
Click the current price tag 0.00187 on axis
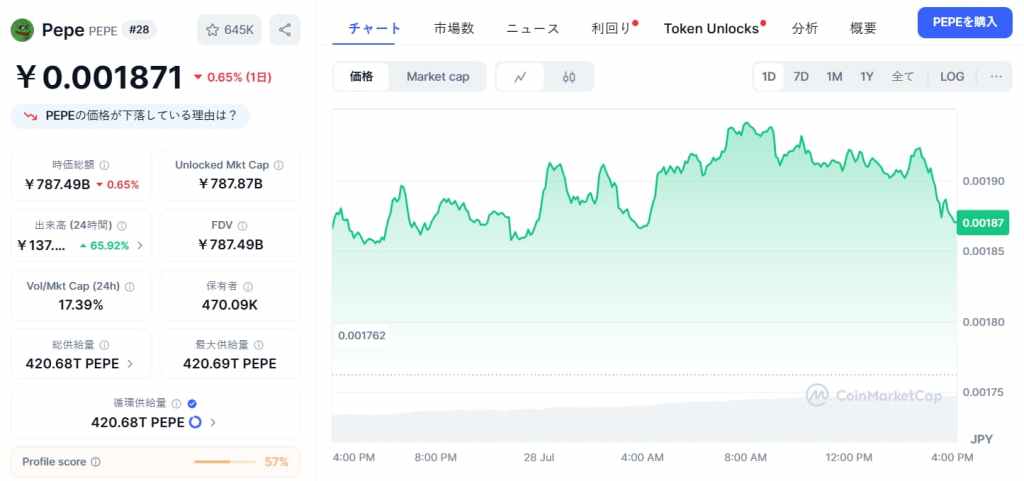pos(983,223)
